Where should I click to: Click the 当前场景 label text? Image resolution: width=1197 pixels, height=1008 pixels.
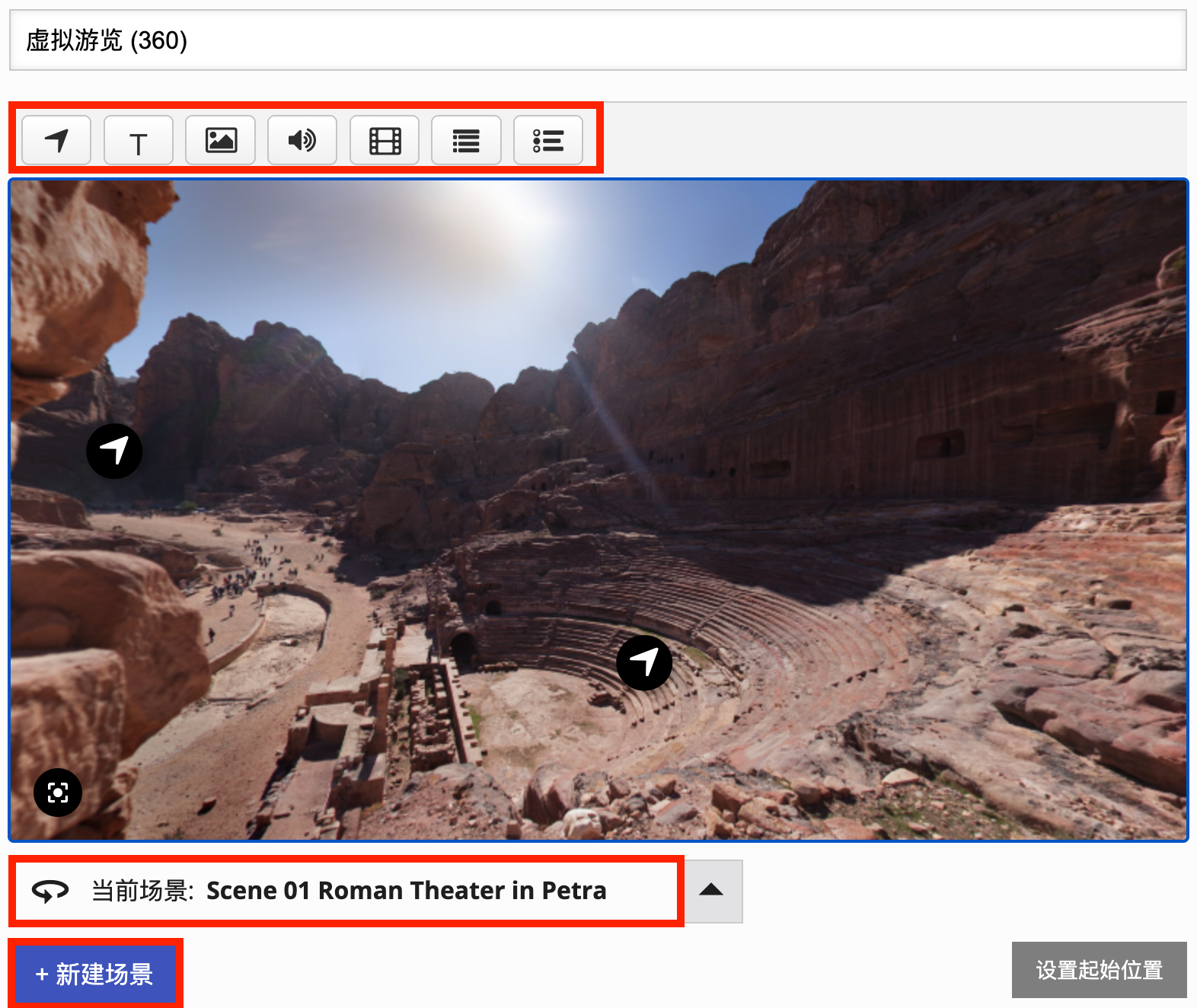(142, 891)
